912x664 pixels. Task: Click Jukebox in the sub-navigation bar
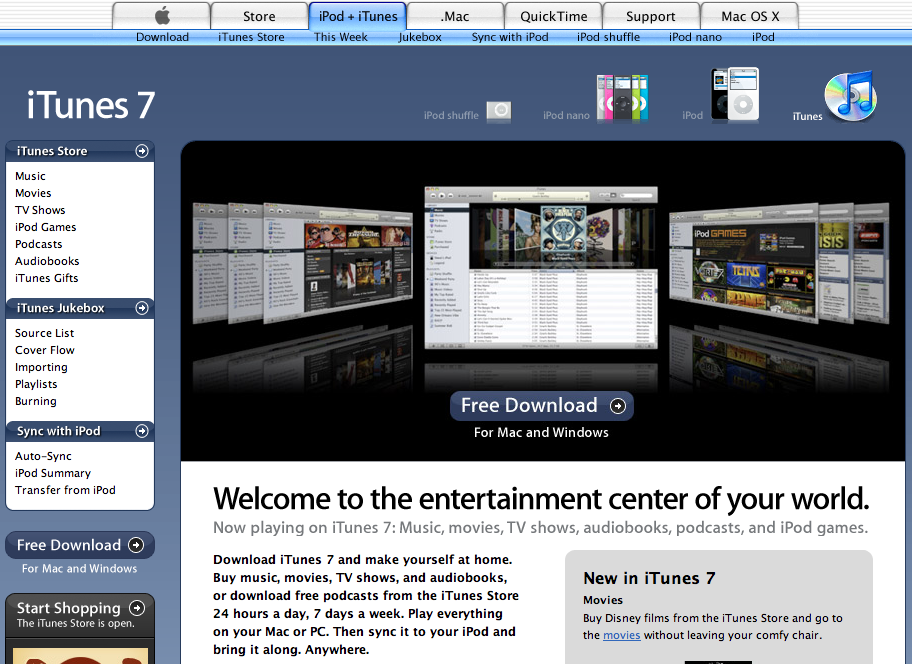click(420, 37)
